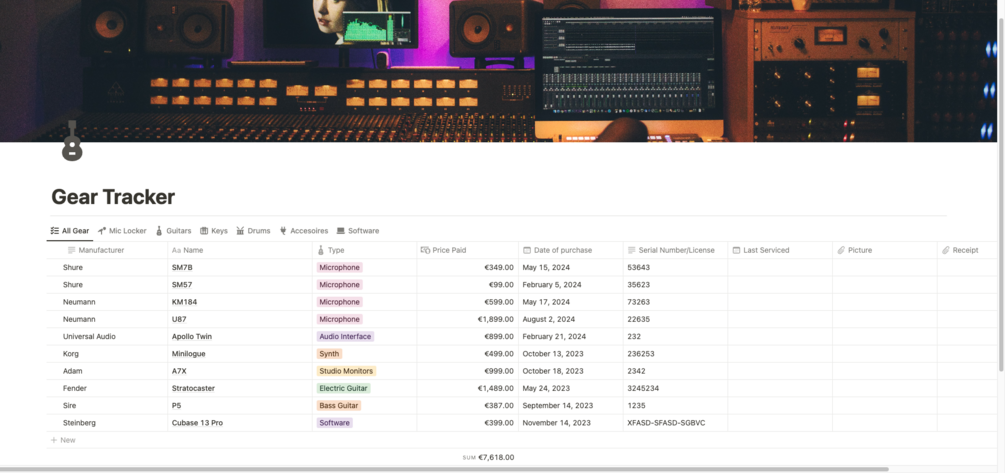Click the Last Serviced calendar icon
1005x473 pixels.
(x=736, y=250)
